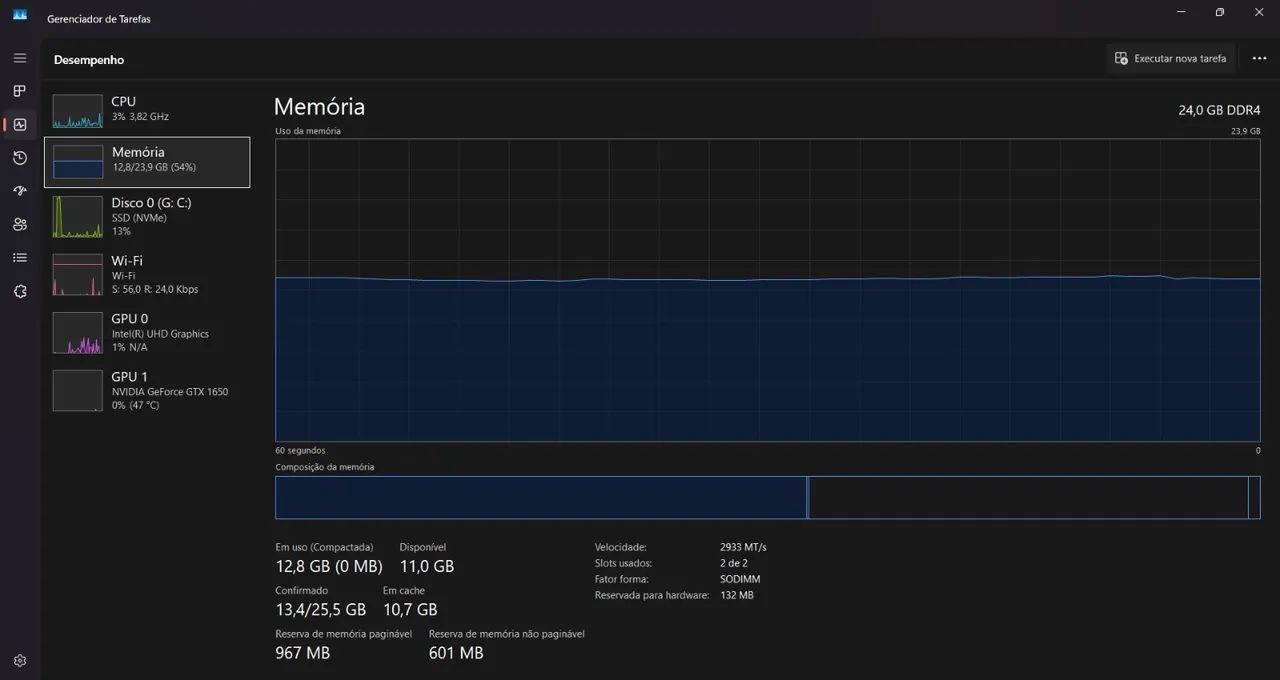The image size is (1280, 680).
Task: Click the Memória title heading
Action: click(319, 107)
